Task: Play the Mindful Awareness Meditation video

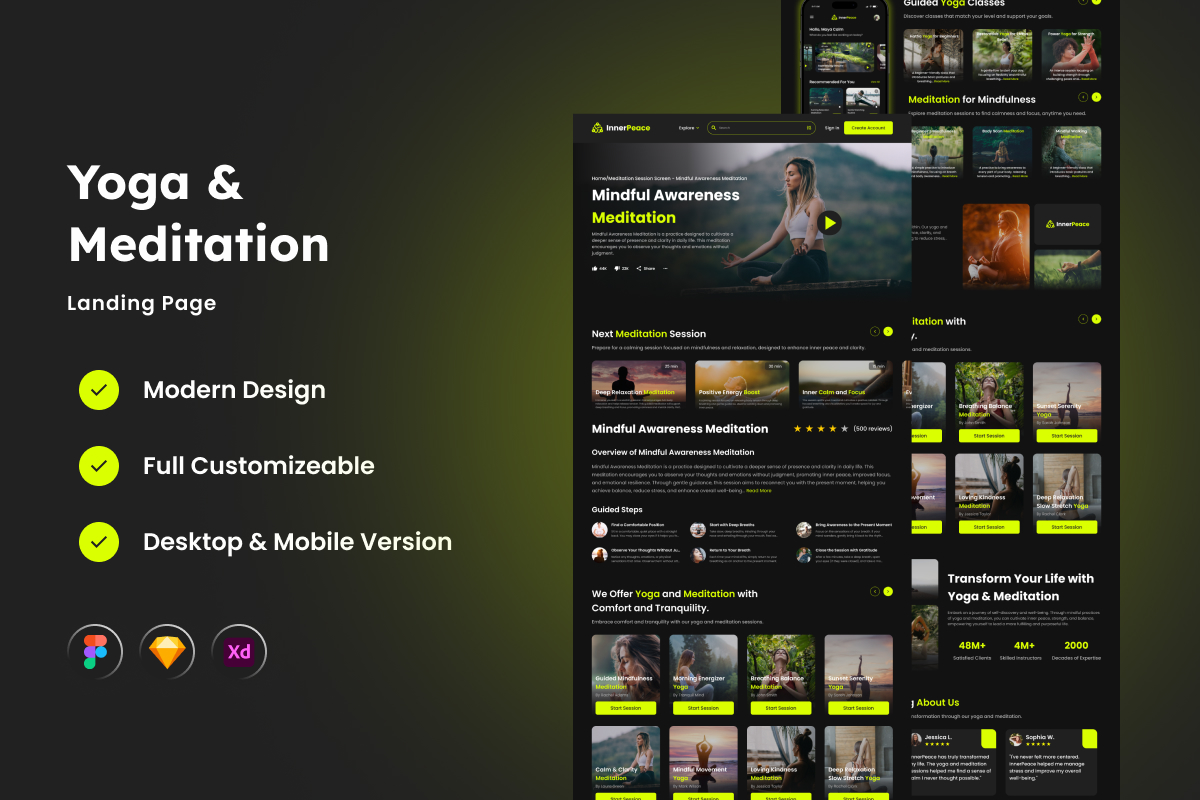Action: [829, 223]
